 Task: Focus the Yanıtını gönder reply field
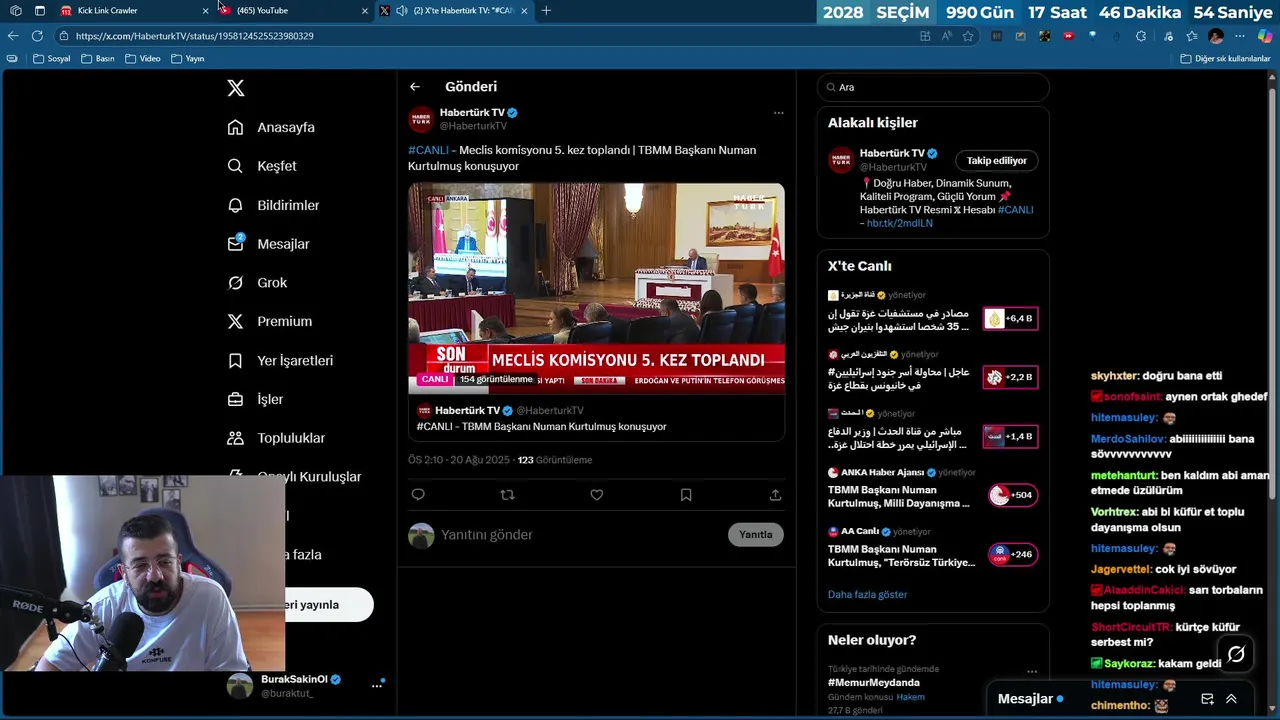click(580, 535)
